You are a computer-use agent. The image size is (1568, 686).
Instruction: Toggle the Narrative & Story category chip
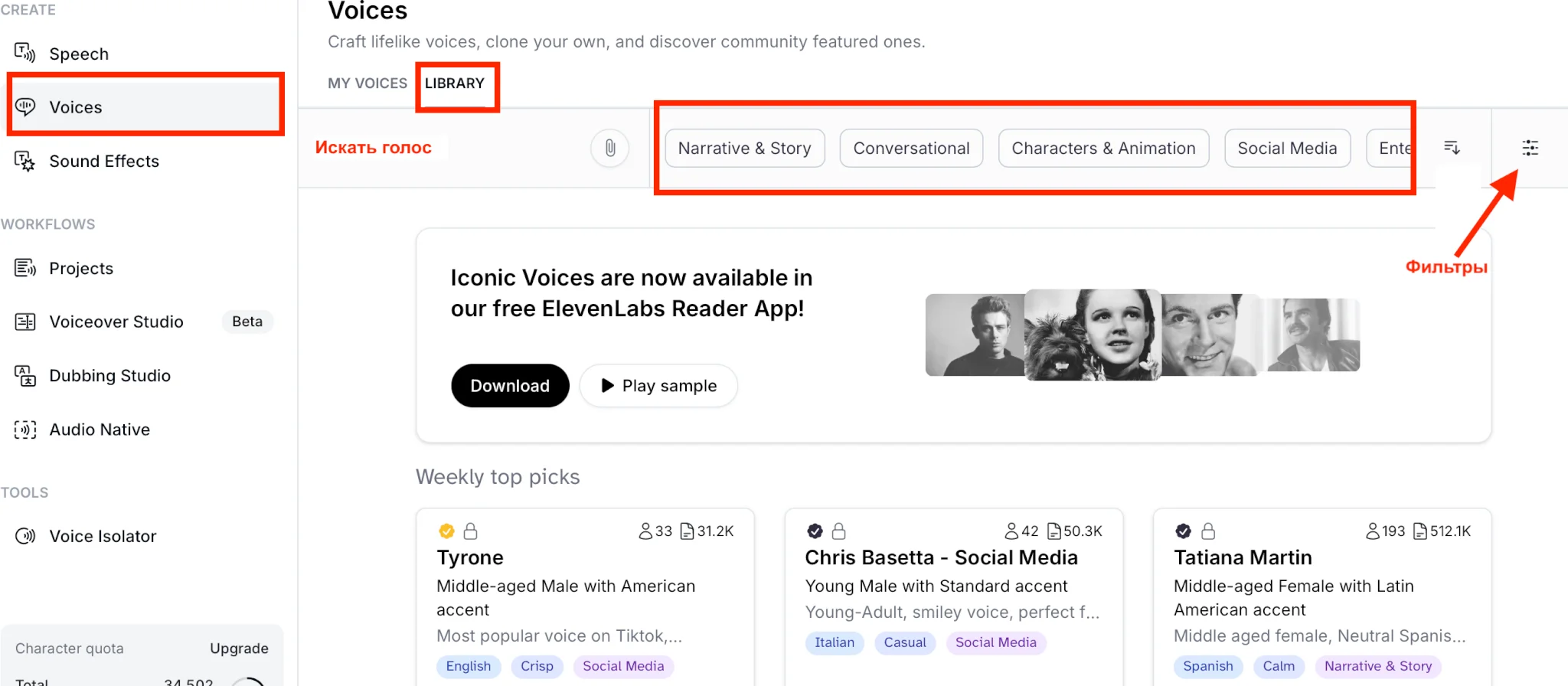point(744,149)
